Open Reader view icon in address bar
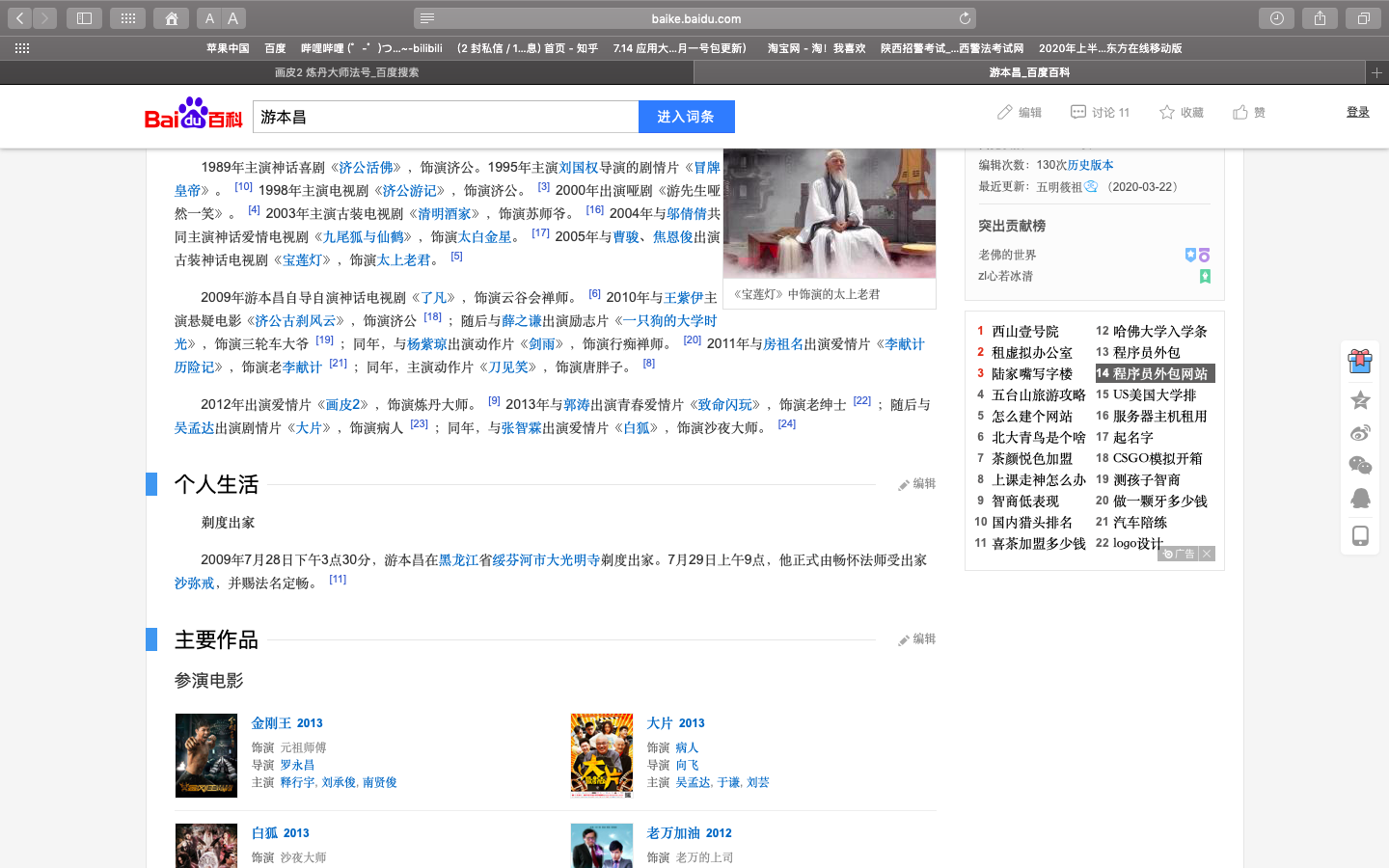This screenshot has height=868, width=1389. [427, 18]
